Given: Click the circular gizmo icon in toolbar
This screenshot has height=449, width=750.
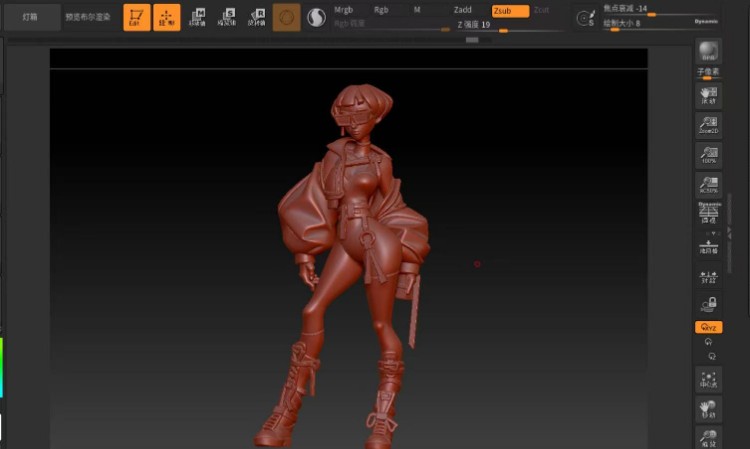Looking at the screenshot, I should (286, 17).
